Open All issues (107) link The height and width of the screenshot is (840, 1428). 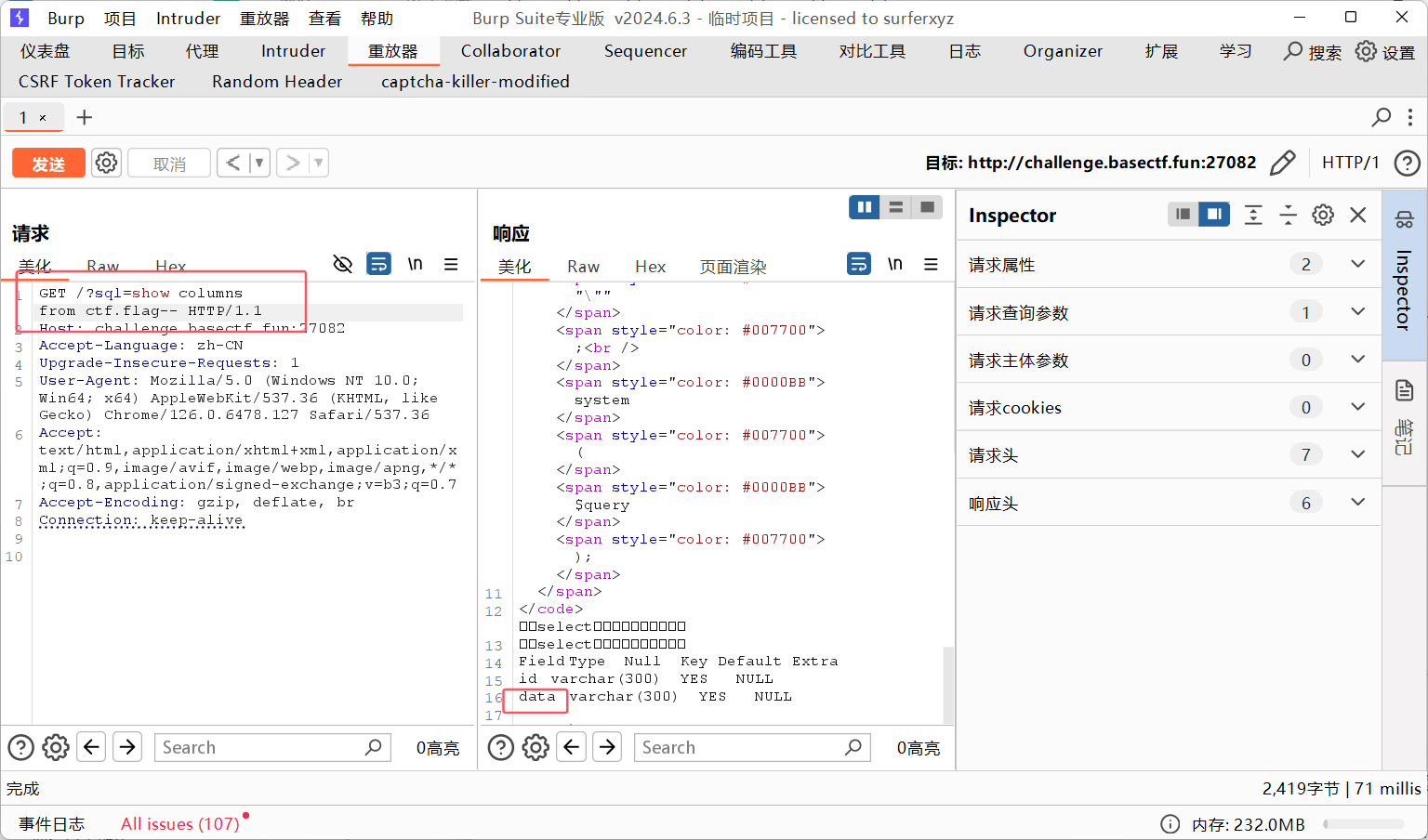point(180,824)
